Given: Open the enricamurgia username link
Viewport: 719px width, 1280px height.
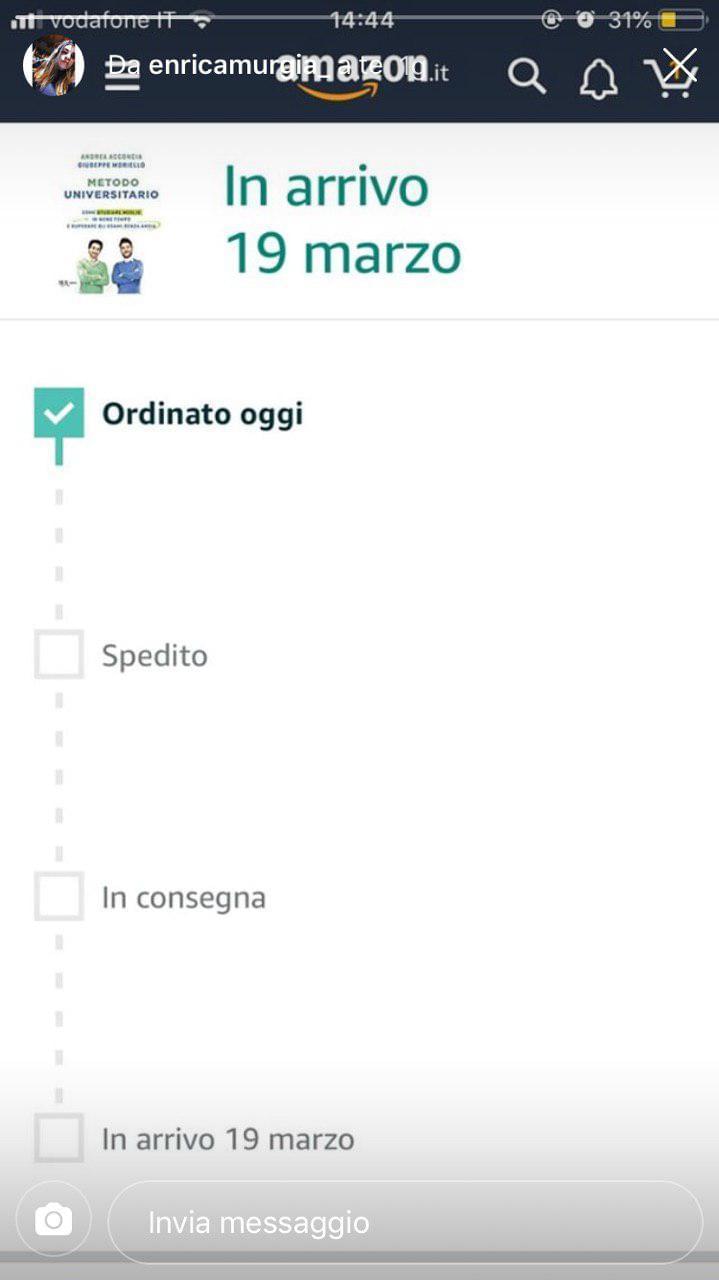Looking at the screenshot, I should (x=232, y=65).
